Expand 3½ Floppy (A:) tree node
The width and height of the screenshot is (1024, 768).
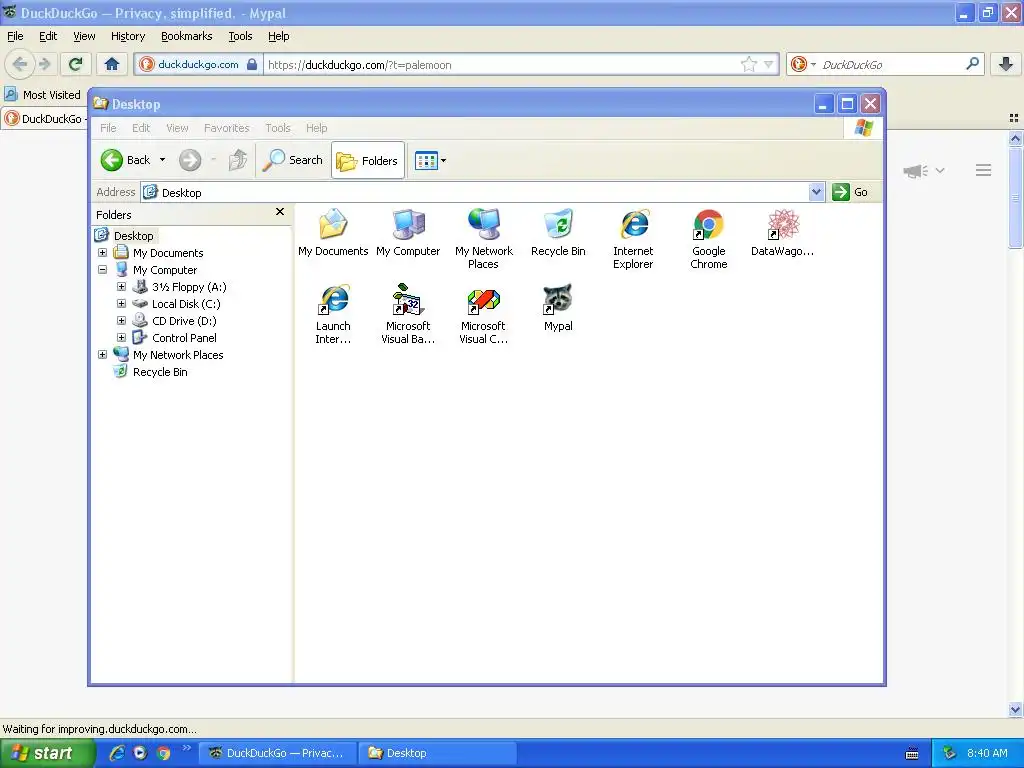tap(121, 287)
